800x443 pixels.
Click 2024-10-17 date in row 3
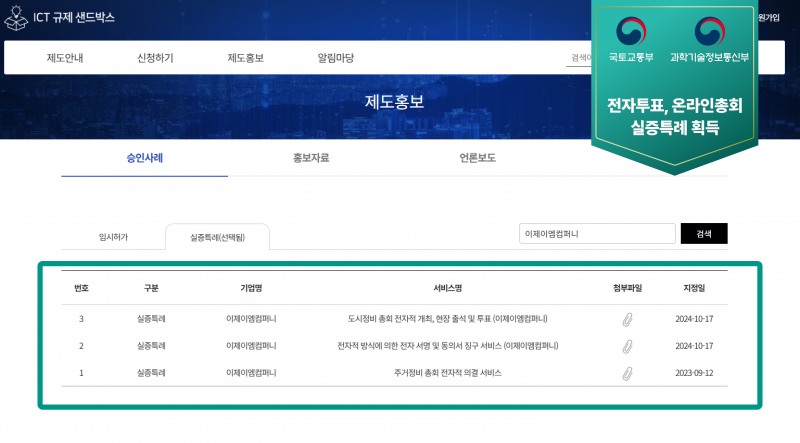click(694, 319)
